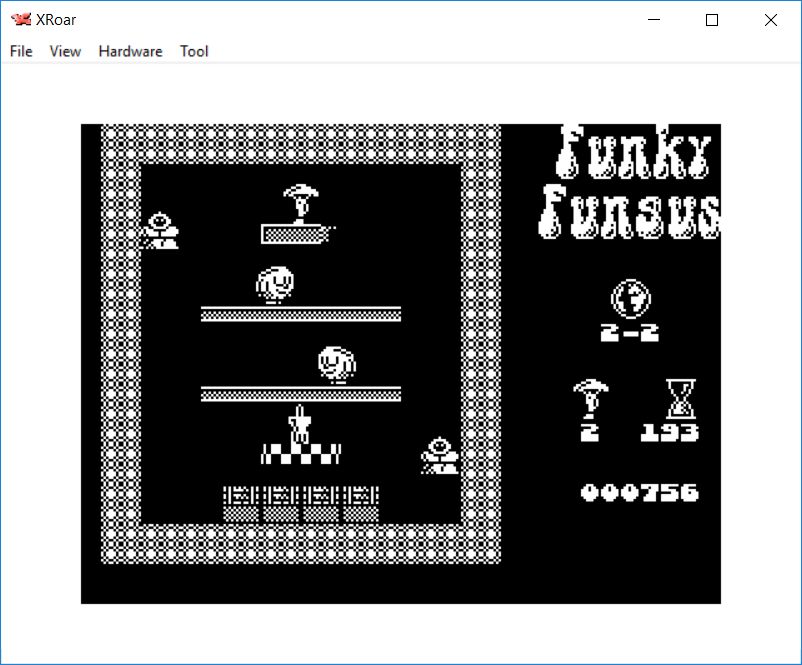Click the globe level icon
Image resolution: width=802 pixels, height=665 pixels.
point(631,298)
